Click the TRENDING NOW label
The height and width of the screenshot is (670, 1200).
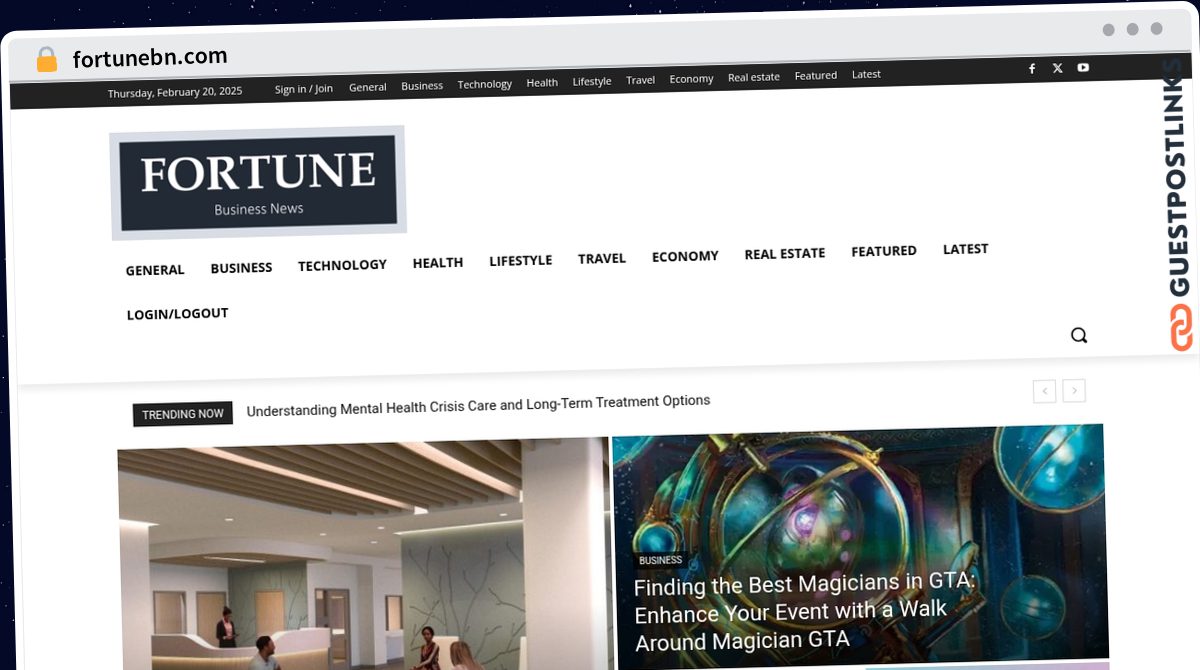click(183, 414)
